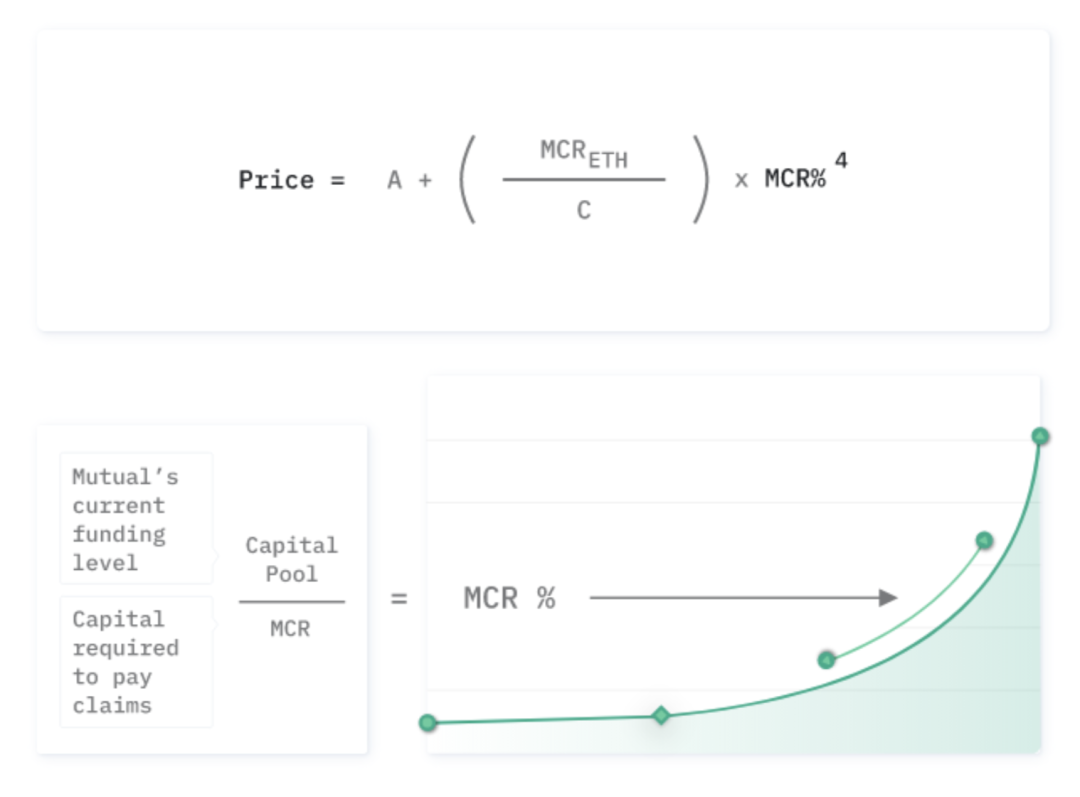Screen dimensions: 1080x797
Task: Click the left parenthesis in the formula
Action: coord(465,181)
